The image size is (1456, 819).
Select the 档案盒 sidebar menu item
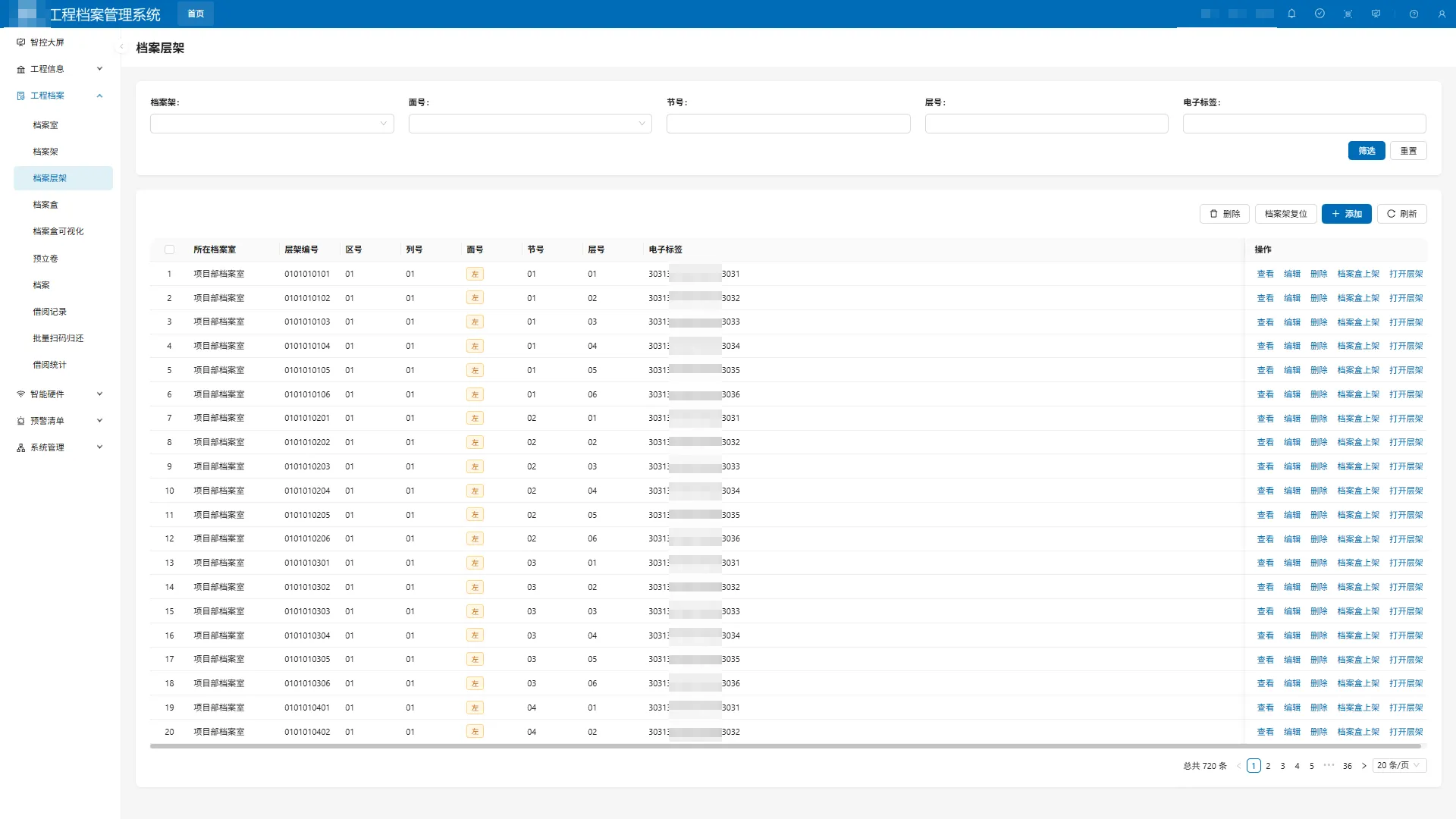click(45, 205)
